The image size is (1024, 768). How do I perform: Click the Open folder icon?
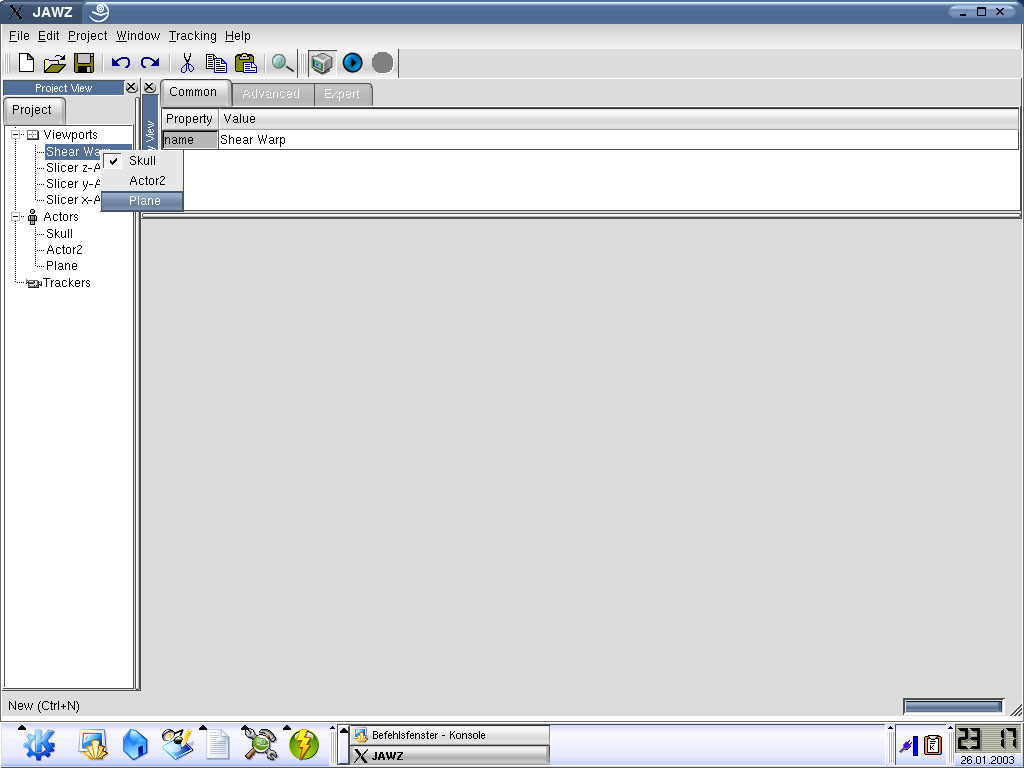[55, 63]
